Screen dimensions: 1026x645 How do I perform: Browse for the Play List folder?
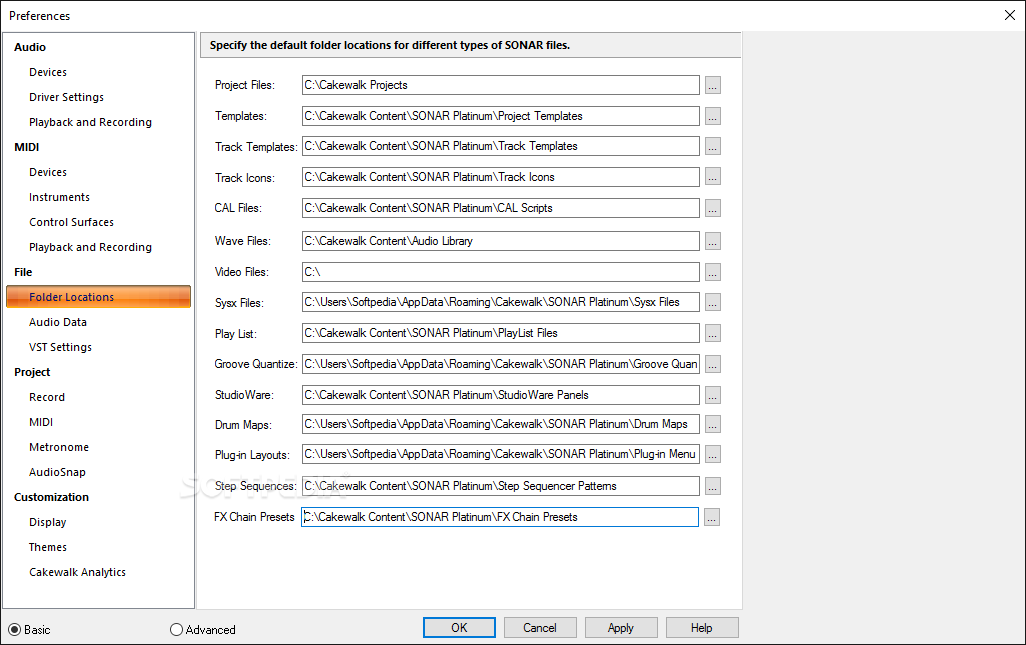tap(713, 333)
